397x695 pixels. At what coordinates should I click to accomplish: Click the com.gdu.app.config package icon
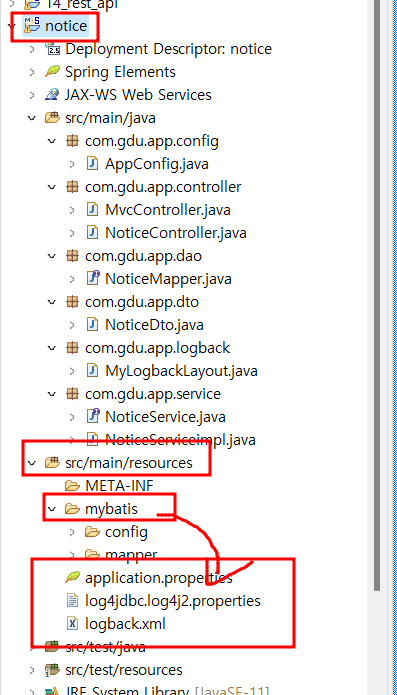[72, 141]
